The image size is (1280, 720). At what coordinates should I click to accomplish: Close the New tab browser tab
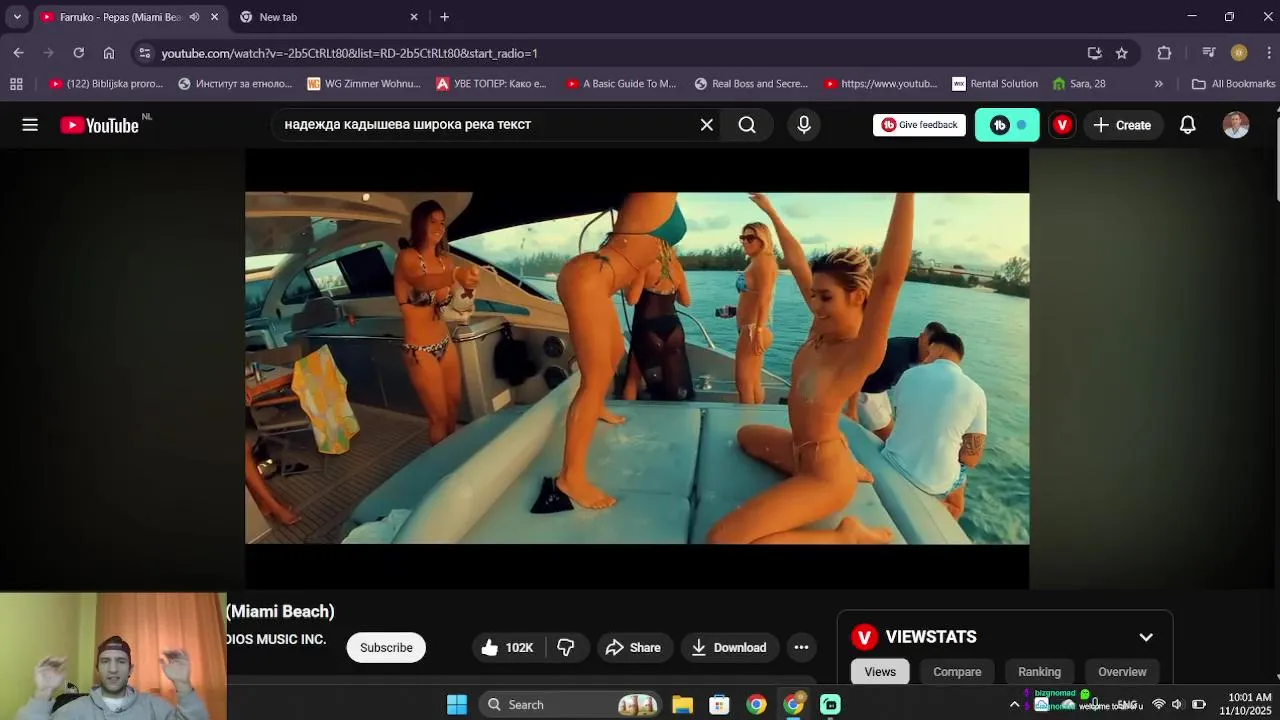[x=414, y=17]
